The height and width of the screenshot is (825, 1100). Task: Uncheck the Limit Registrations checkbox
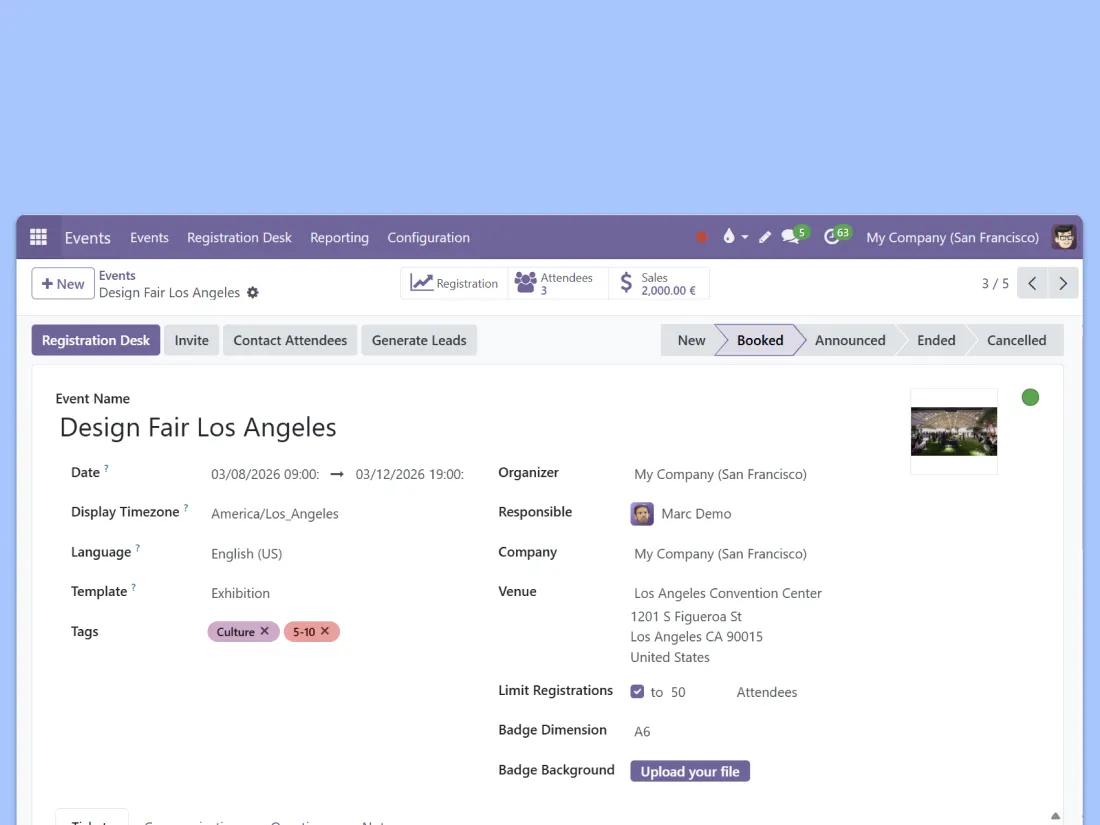click(637, 691)
